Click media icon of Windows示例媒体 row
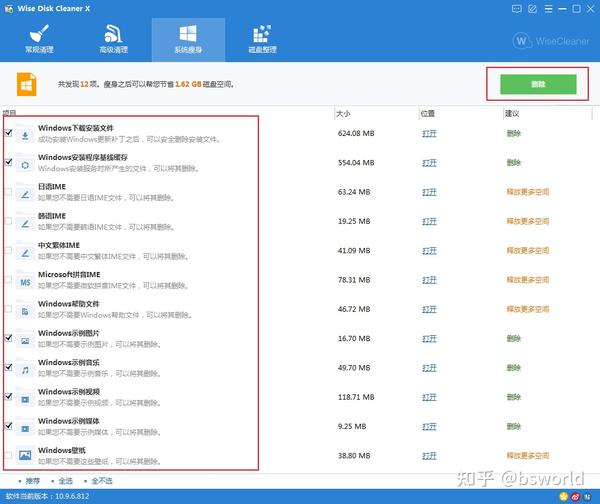 [25, 427]
